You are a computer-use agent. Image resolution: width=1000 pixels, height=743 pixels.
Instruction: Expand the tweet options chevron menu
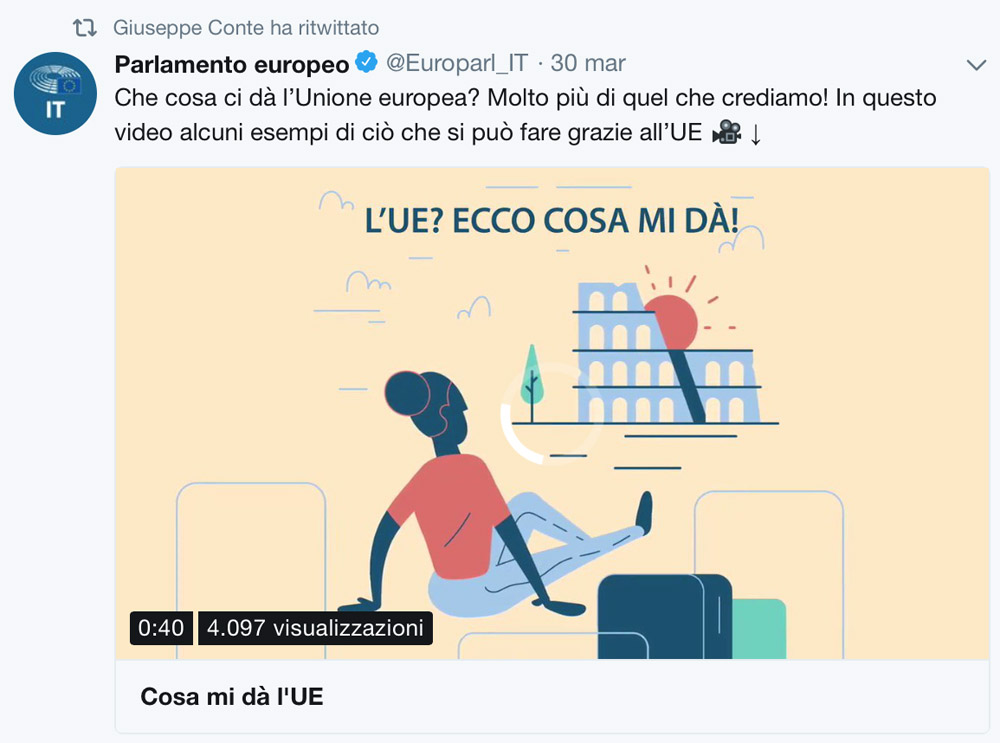coord(976,65)
